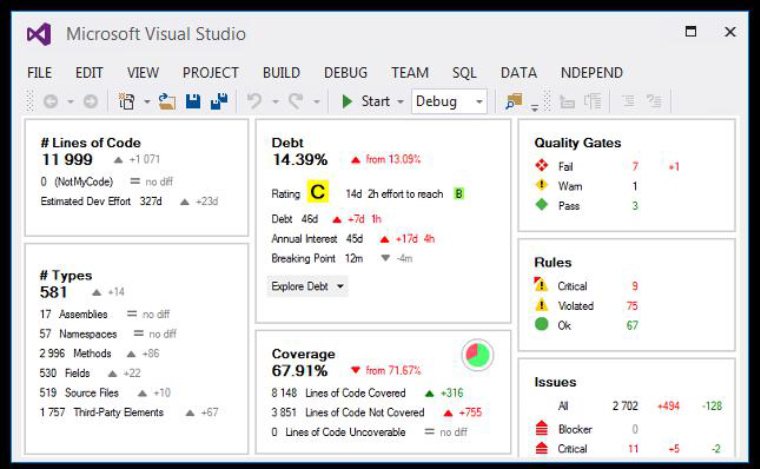The image size is (760, 469).
Task: Open the PROJECT menu
Action: pyautogui.click(x=211, y=73)
